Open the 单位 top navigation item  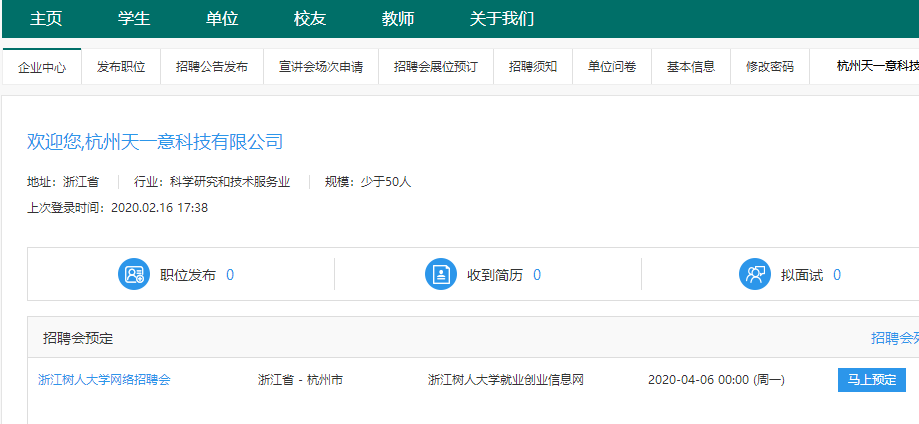(222, 19)
